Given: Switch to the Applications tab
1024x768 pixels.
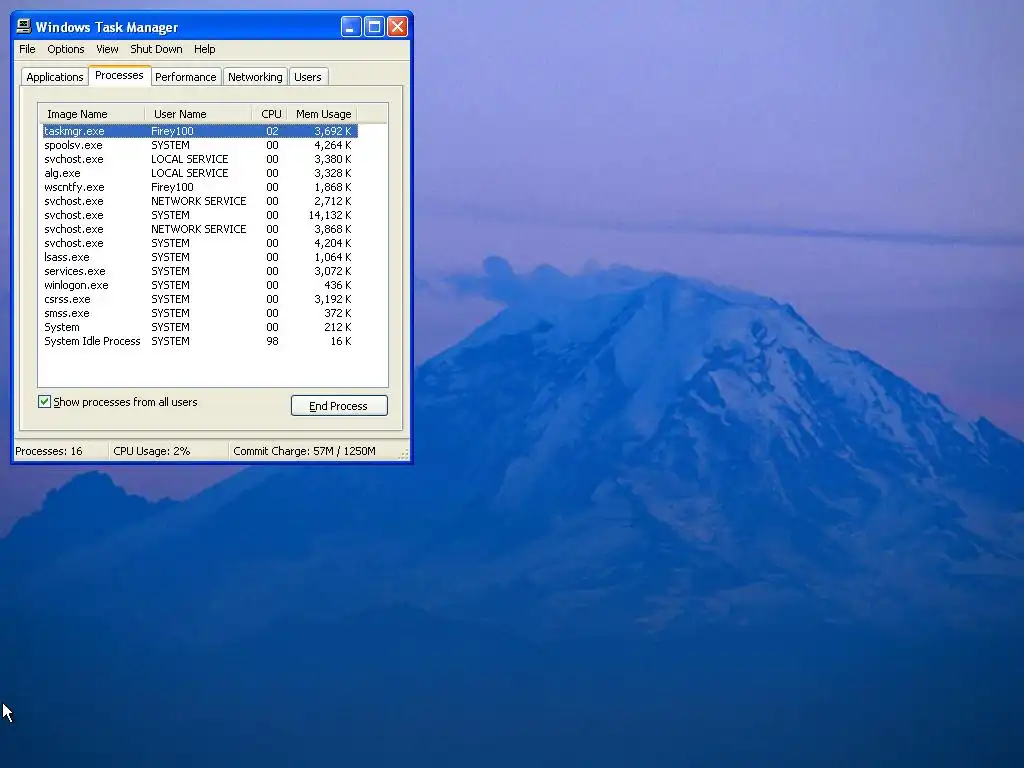Looking at the screenshot, I should [55, 77].
